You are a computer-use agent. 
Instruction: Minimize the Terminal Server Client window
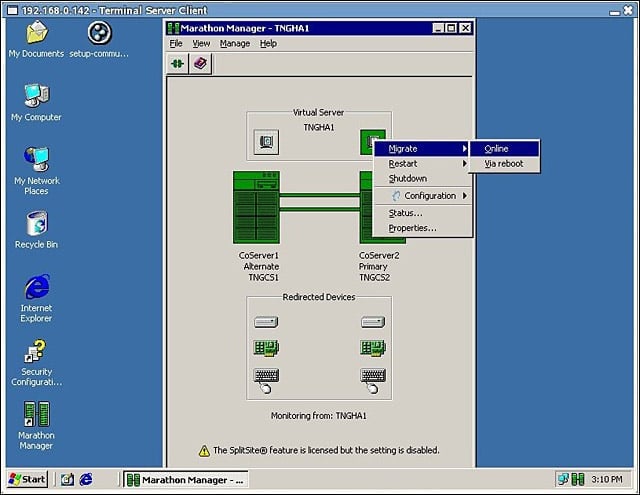pyautogui.click(x=615, y=12)
